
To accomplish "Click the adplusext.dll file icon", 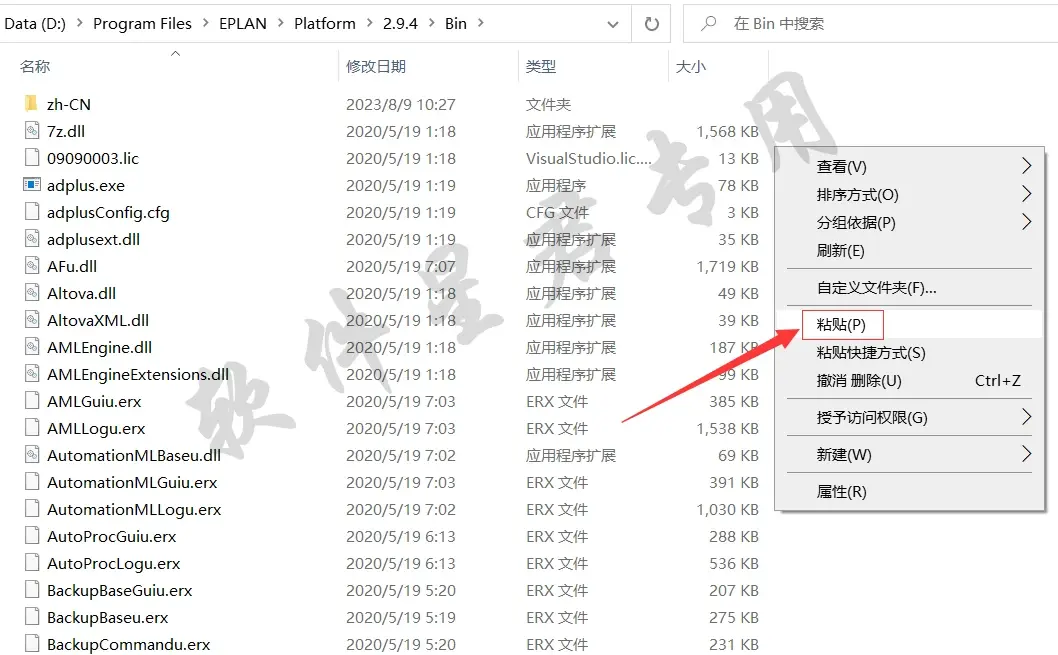I will tap(31, 239).
